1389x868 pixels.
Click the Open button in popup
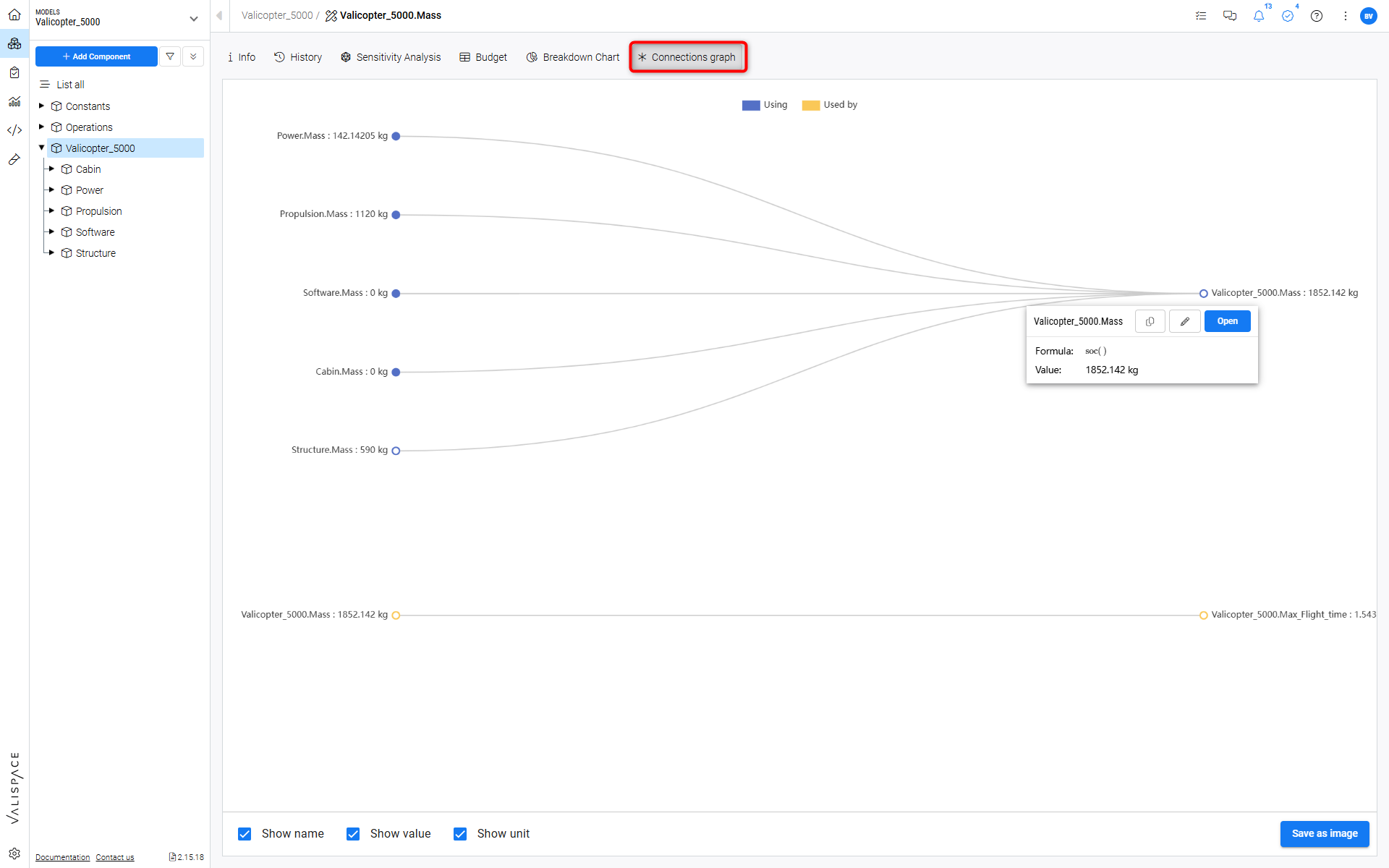pos(1227,321)
